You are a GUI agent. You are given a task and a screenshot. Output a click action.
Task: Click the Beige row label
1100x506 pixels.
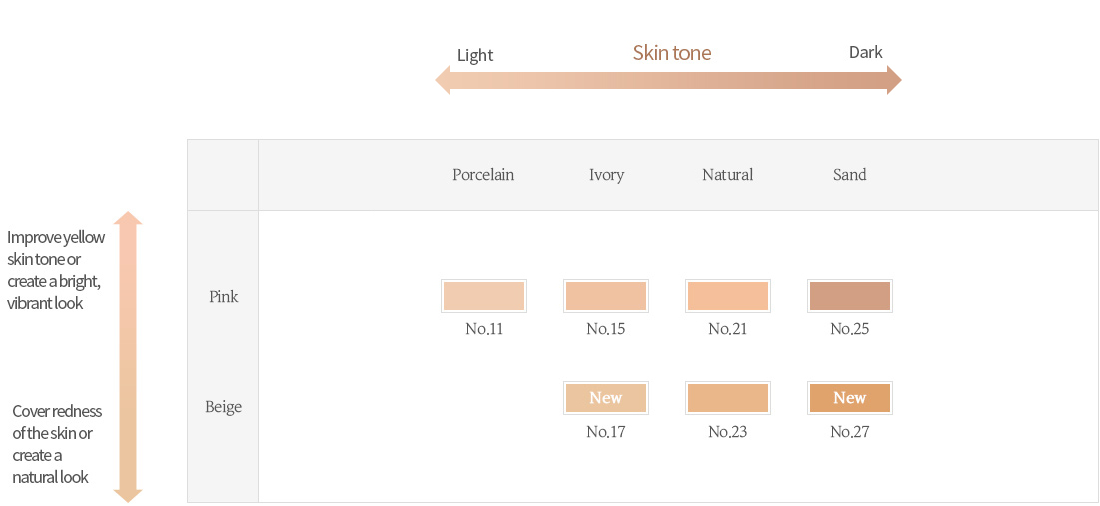[x=224, y=406]
